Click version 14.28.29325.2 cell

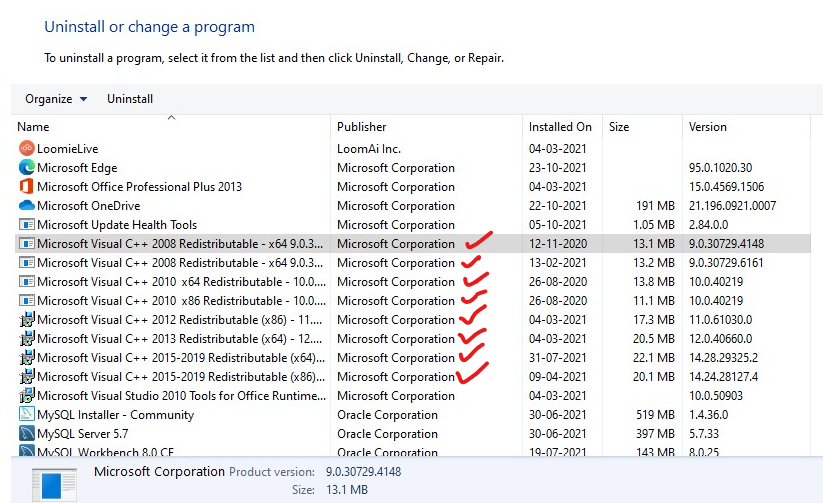pos(723,358)
